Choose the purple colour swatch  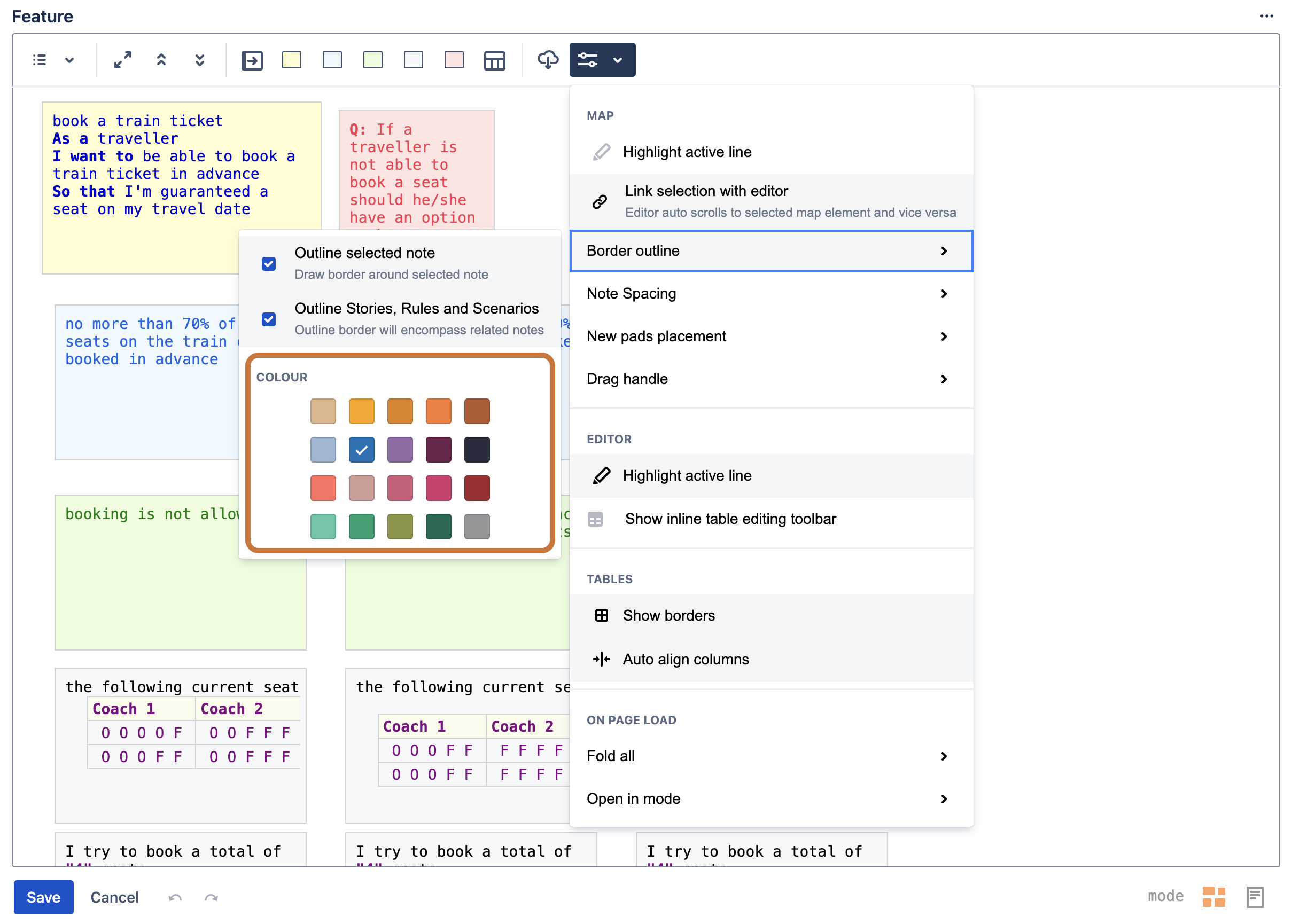pos(400,450)
